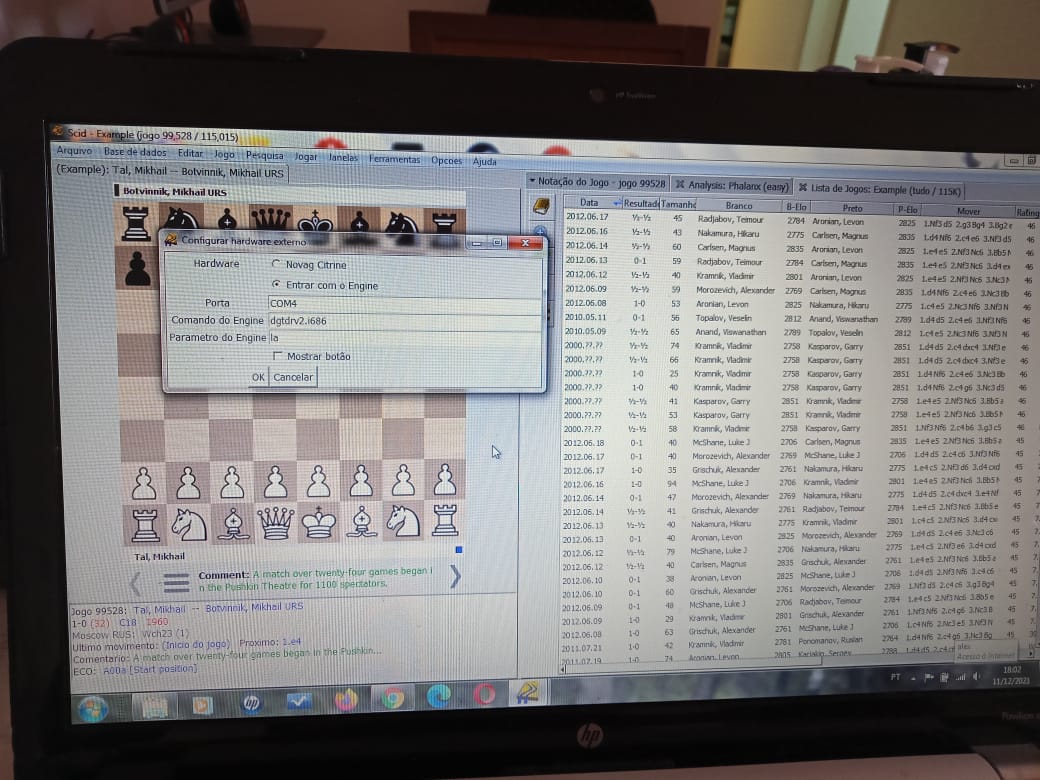Click the Porta field containing COM4
Screen dimensions: 1040x780
[405, 303]
